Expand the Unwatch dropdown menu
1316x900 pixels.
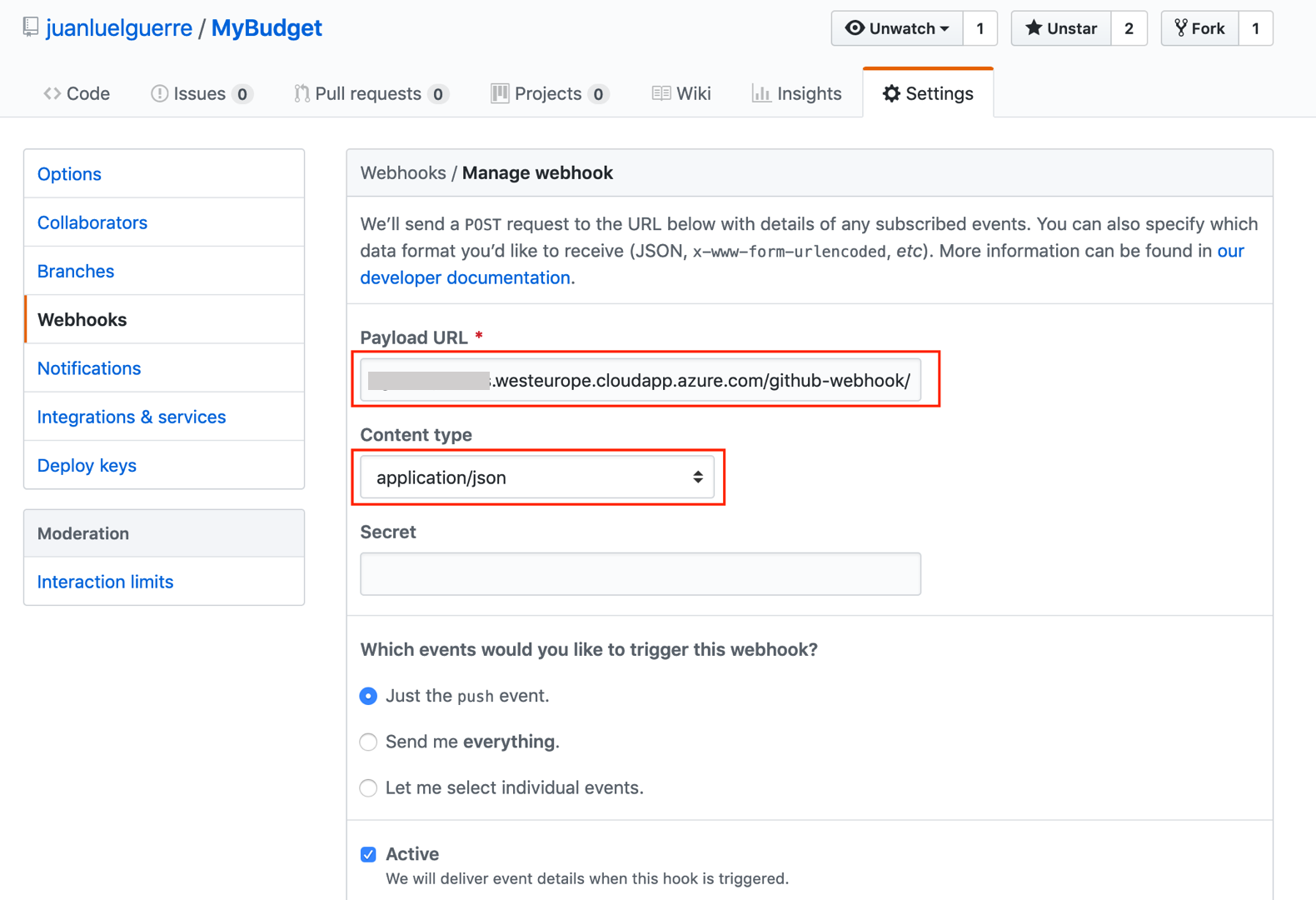897,28
